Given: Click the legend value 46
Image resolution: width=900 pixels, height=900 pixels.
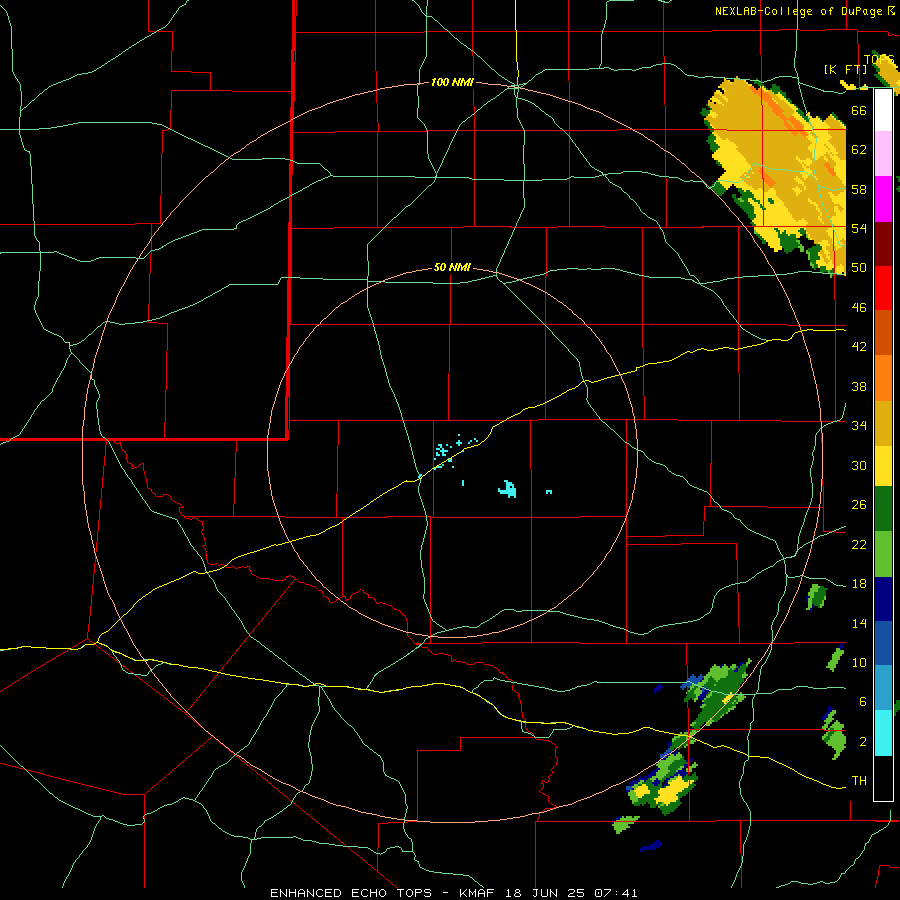Looking at the screenshot, I should (x=859, y=308).
